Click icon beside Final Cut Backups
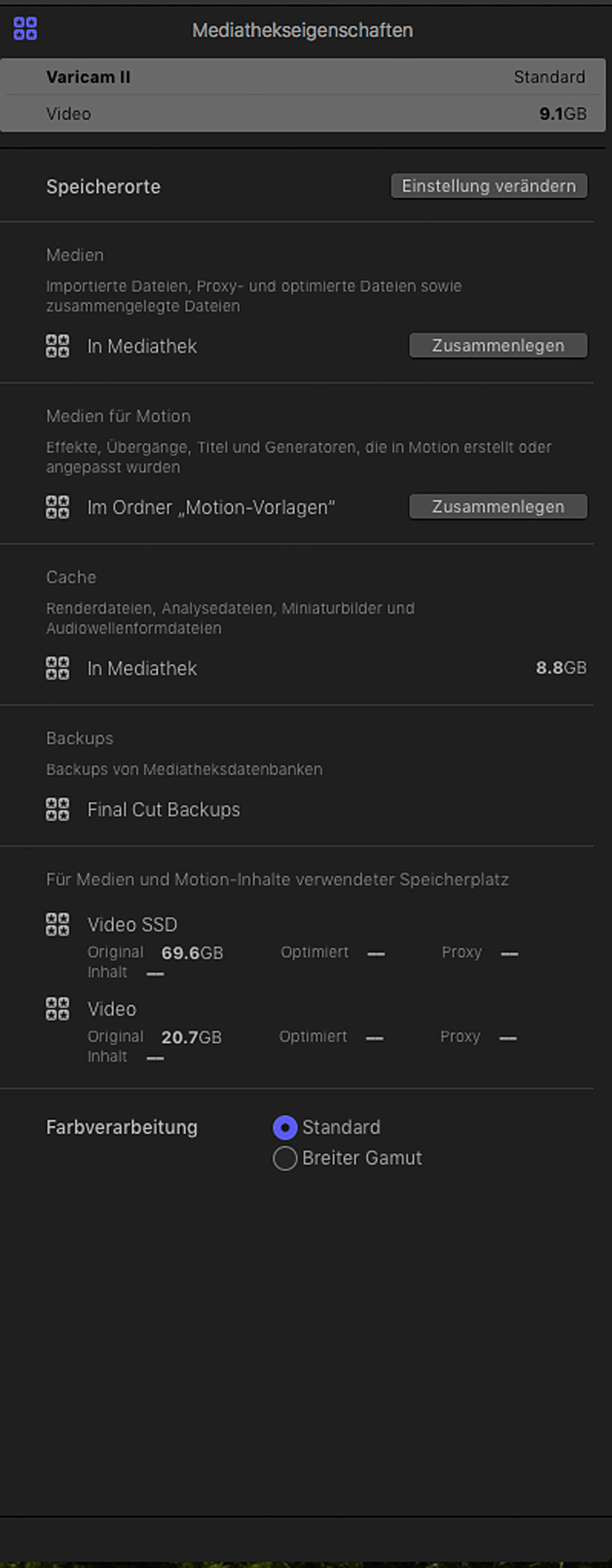The height and width of the screenshot is (1568, 612). 57,810
